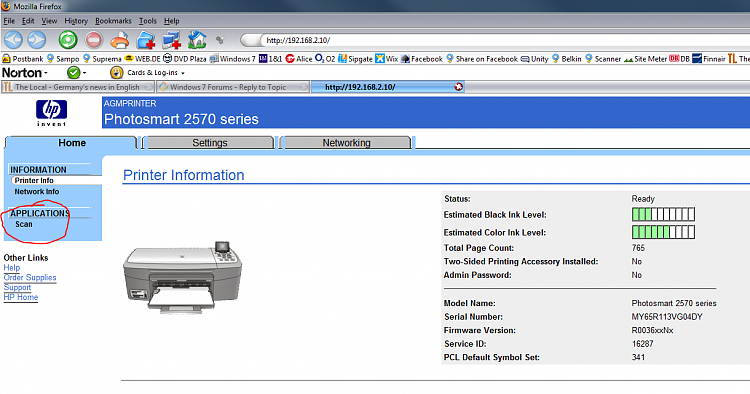Open new tab icon with red plus
Viewport: 750px width, 394px height.
coord(146,40)
